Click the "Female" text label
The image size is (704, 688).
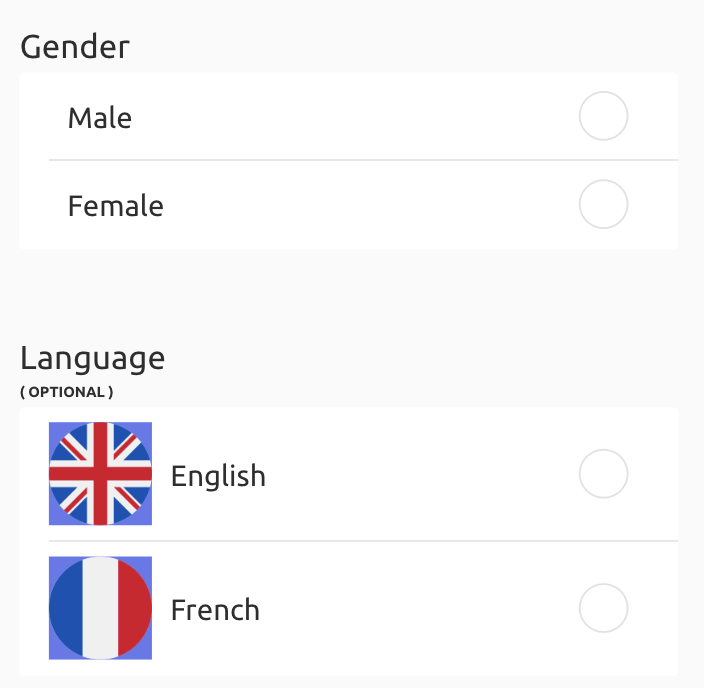(115, 206)
